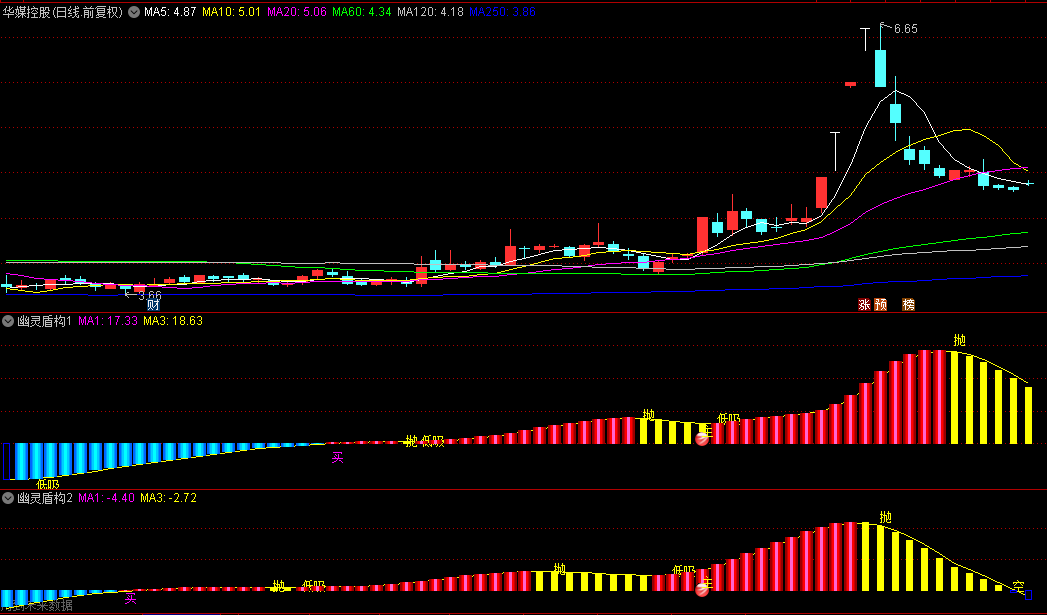This screenshot has height=615, width=1047.
Task: Click the pink 买 signal in 幽灵盾构1
Action: click(x=338, y=457)
